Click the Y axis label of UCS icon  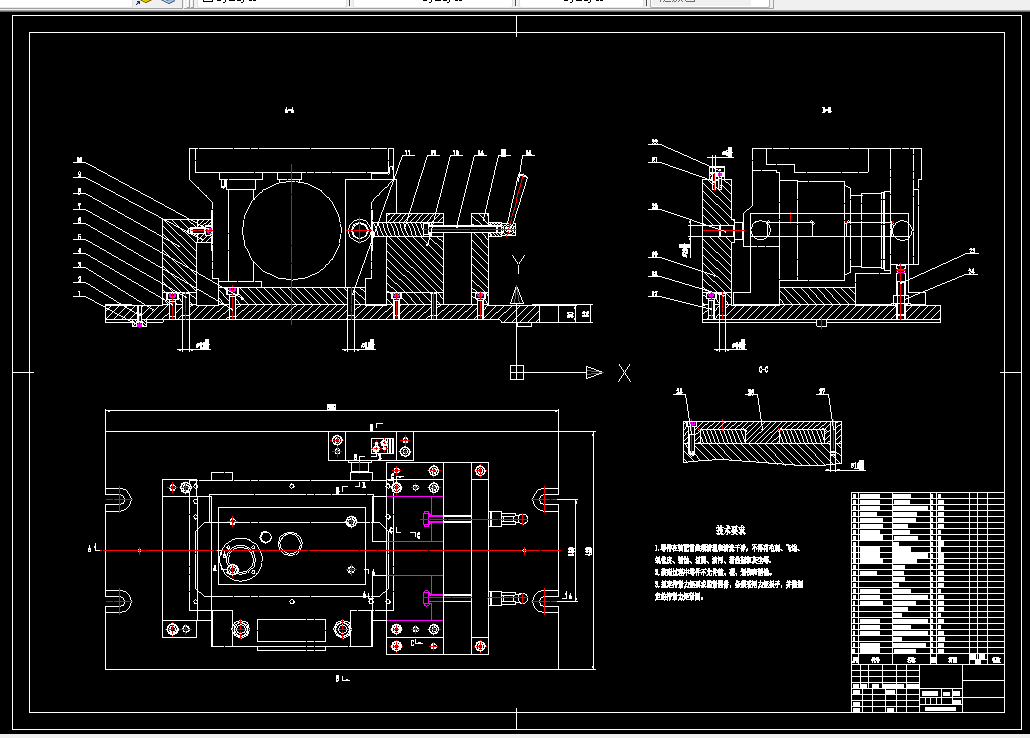click(518, 265)
